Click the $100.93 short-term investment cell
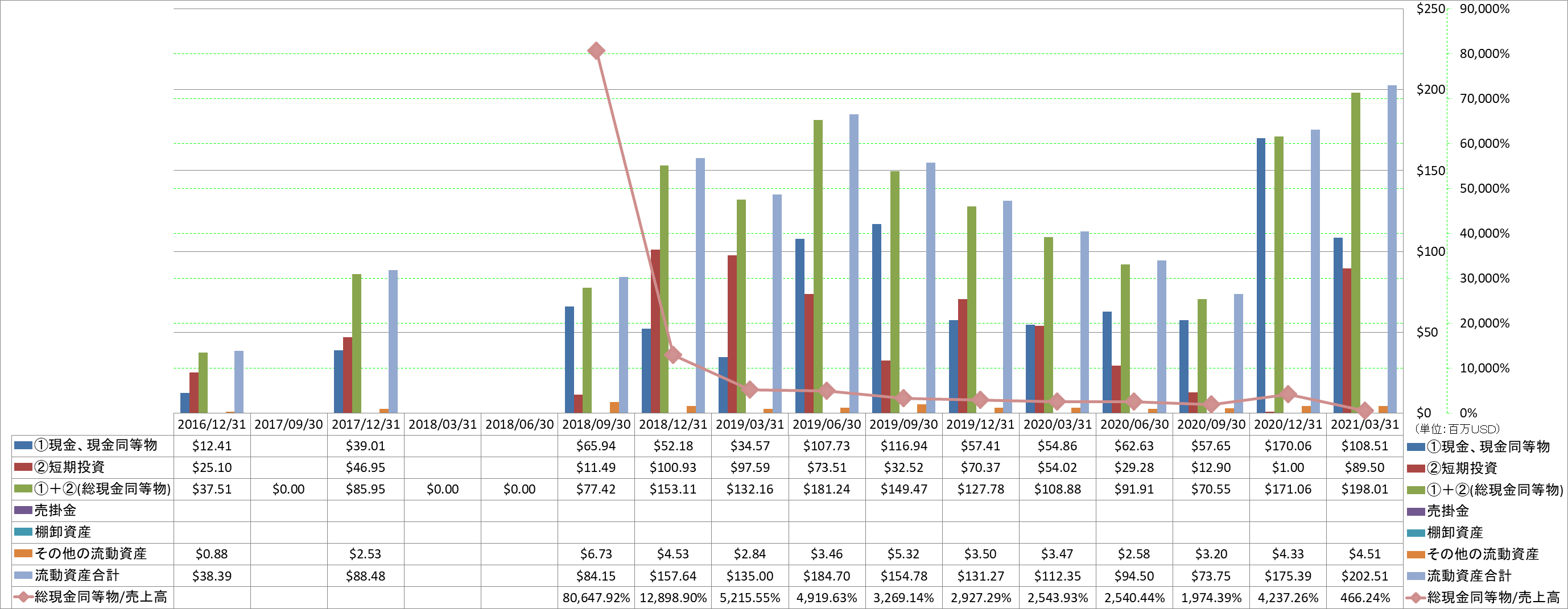Screen dimensions: 1568x609 coord(672,467)
